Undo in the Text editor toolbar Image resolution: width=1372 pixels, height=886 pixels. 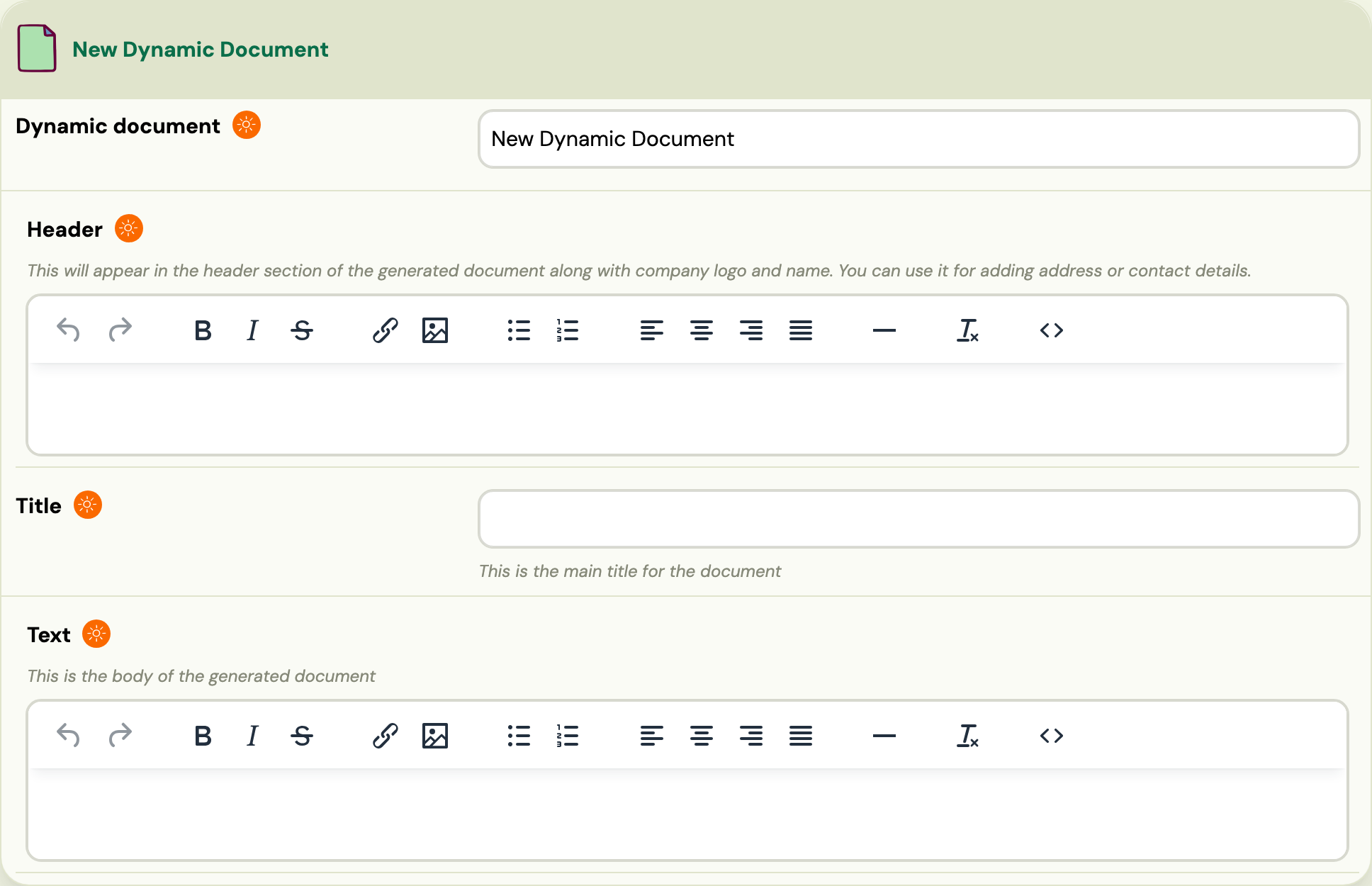68,736
